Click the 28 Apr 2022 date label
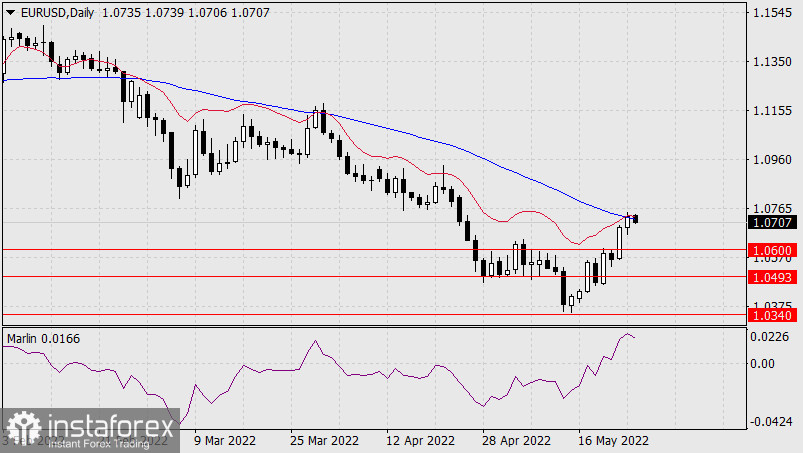This screenshot has height=453, width=803. (516, 440)
